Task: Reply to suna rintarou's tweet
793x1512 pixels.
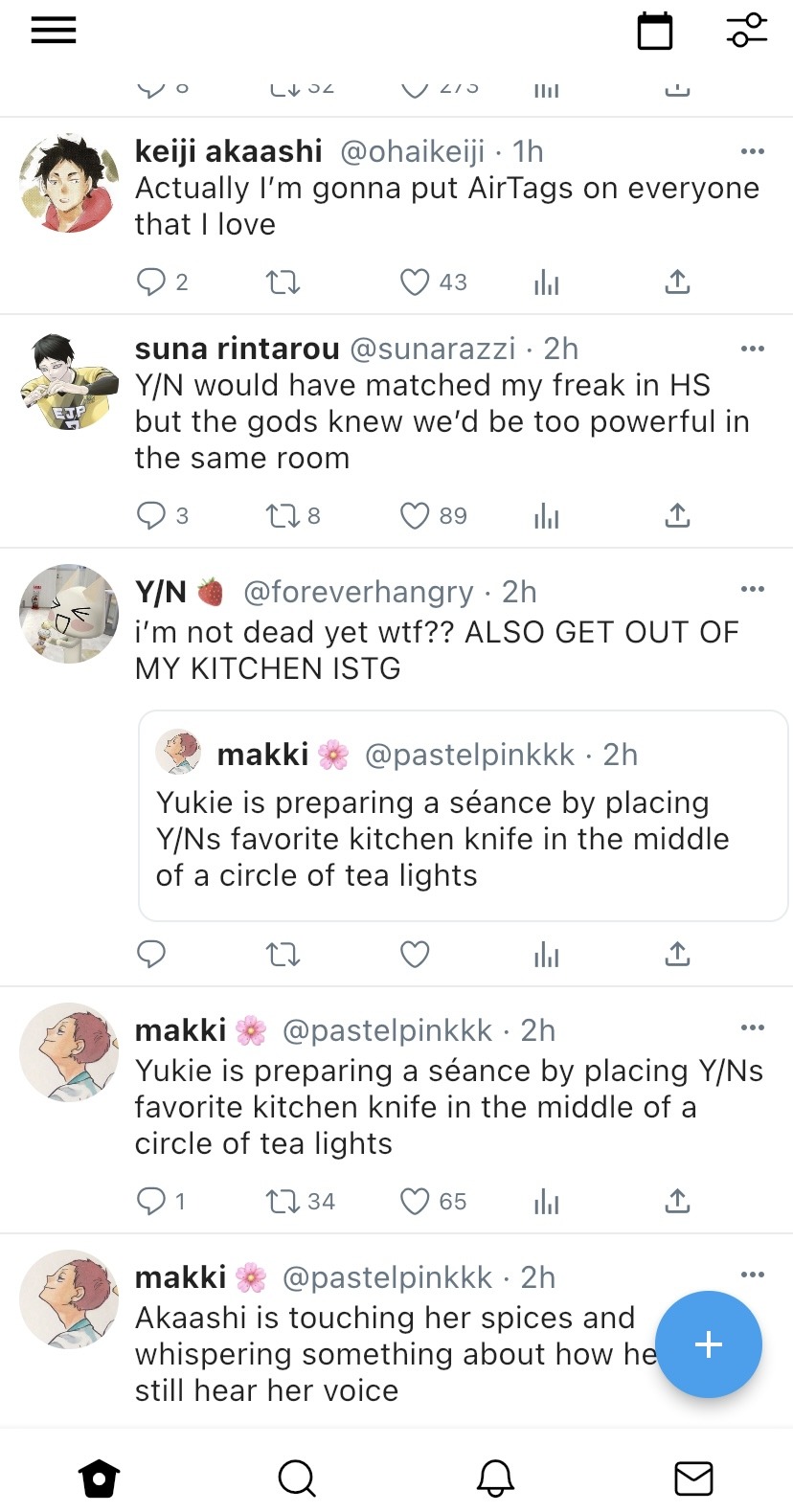Action: 151,516
